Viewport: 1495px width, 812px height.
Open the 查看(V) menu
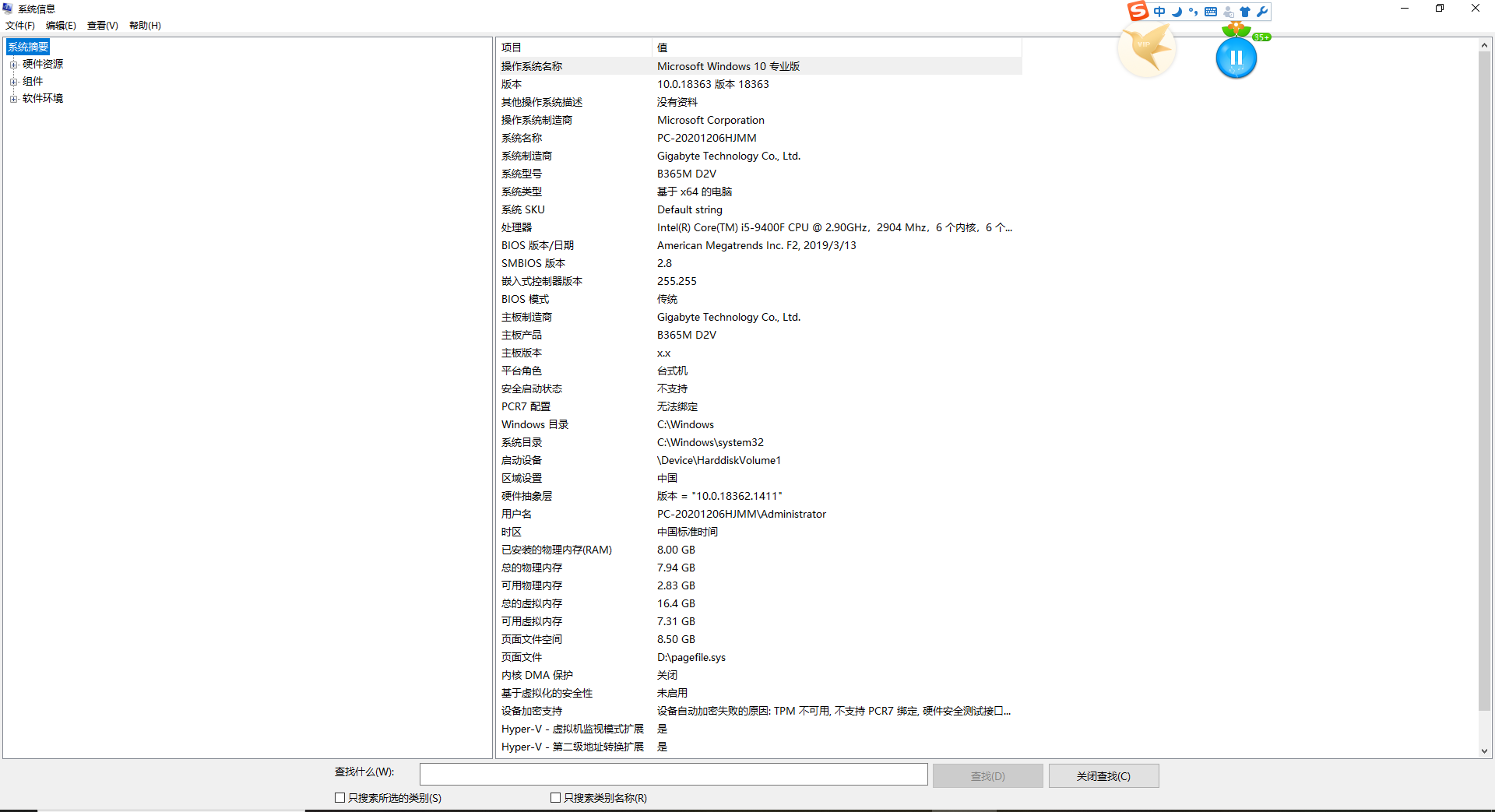[102, 26]
